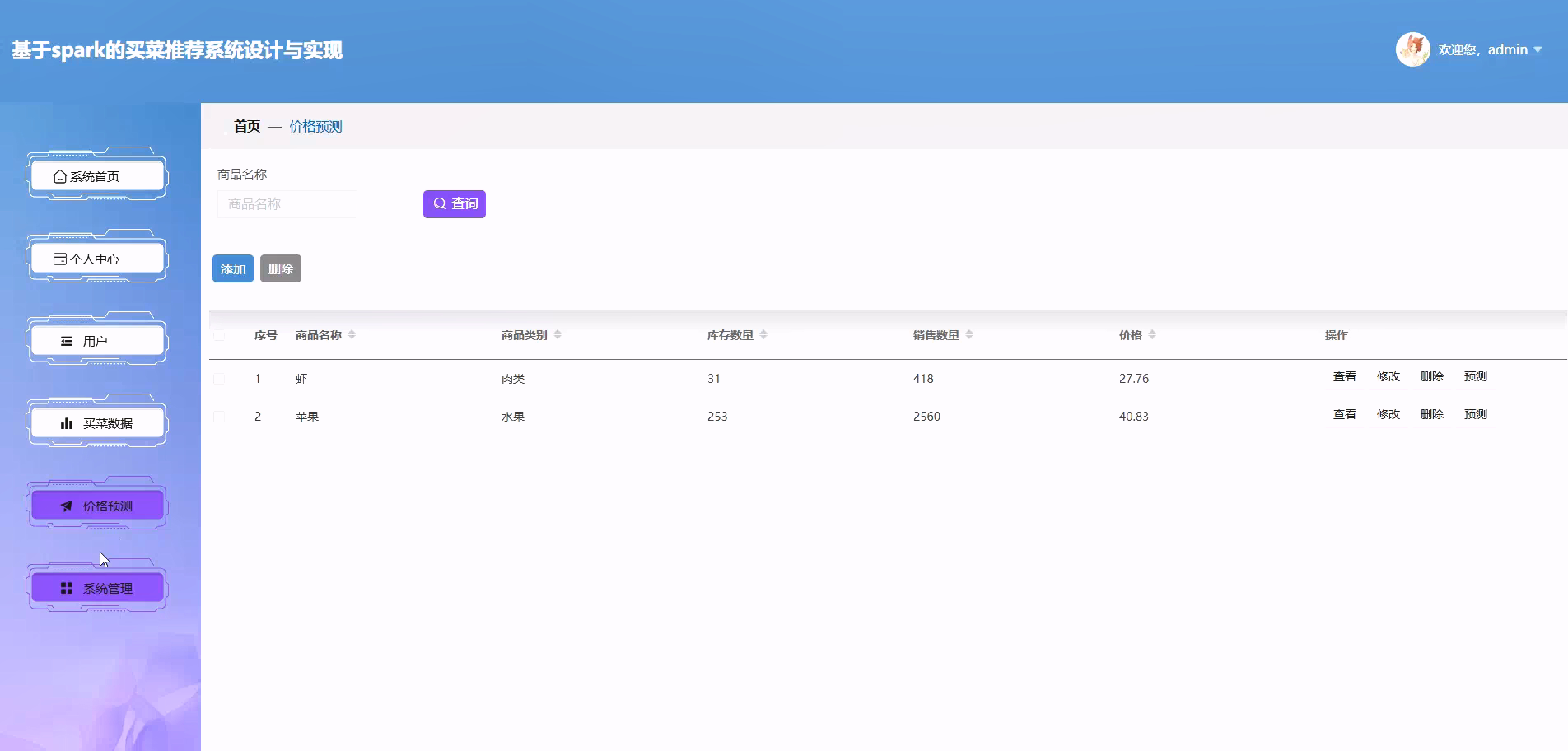Open 买菜数据 sidebar menu
The image size is (1568, 751).
pos(97,423)
